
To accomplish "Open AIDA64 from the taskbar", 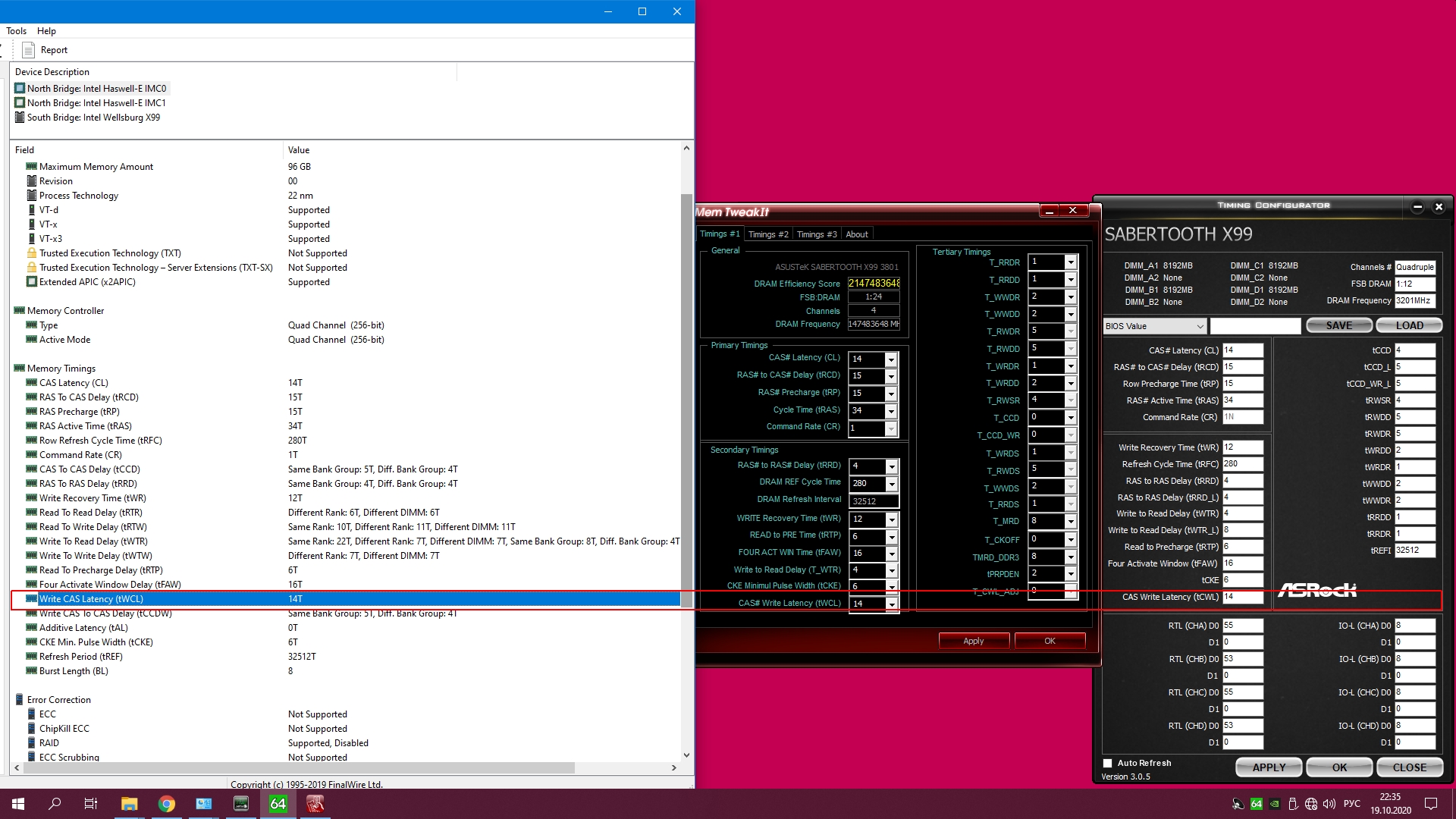I will pos(278,804).
